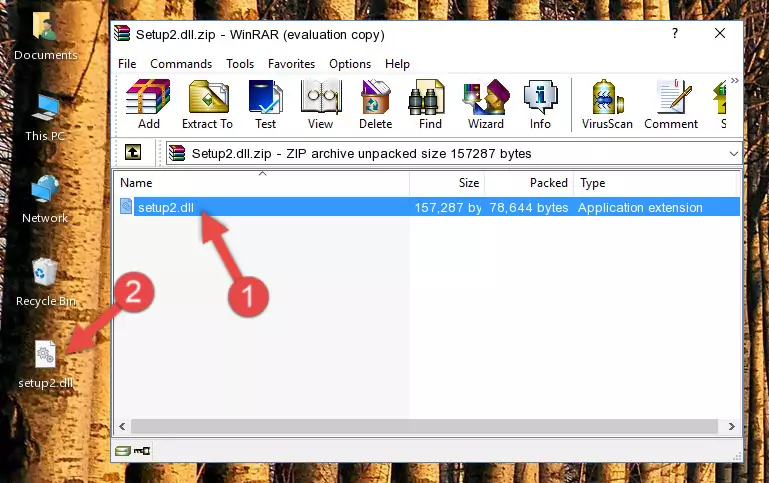This screenshot has width=769, height=483.
Task: Open the Help menu
Action: tap(397, 64)
